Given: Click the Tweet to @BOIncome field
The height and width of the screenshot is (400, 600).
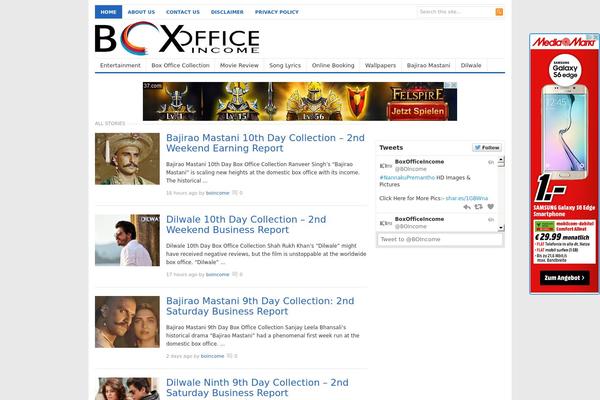Looking at the screenshot, I should pyautogui.click(x=440, y=239).
